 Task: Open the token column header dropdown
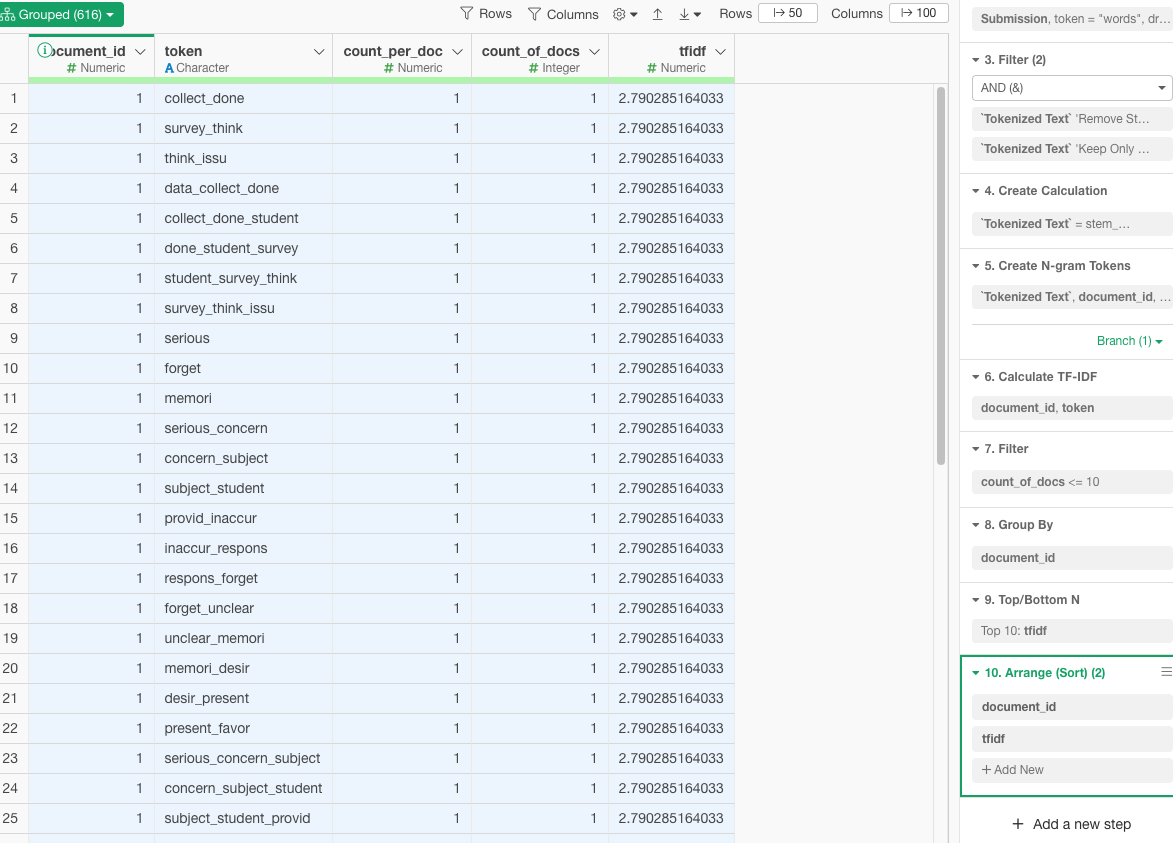(x=319, y=52)
